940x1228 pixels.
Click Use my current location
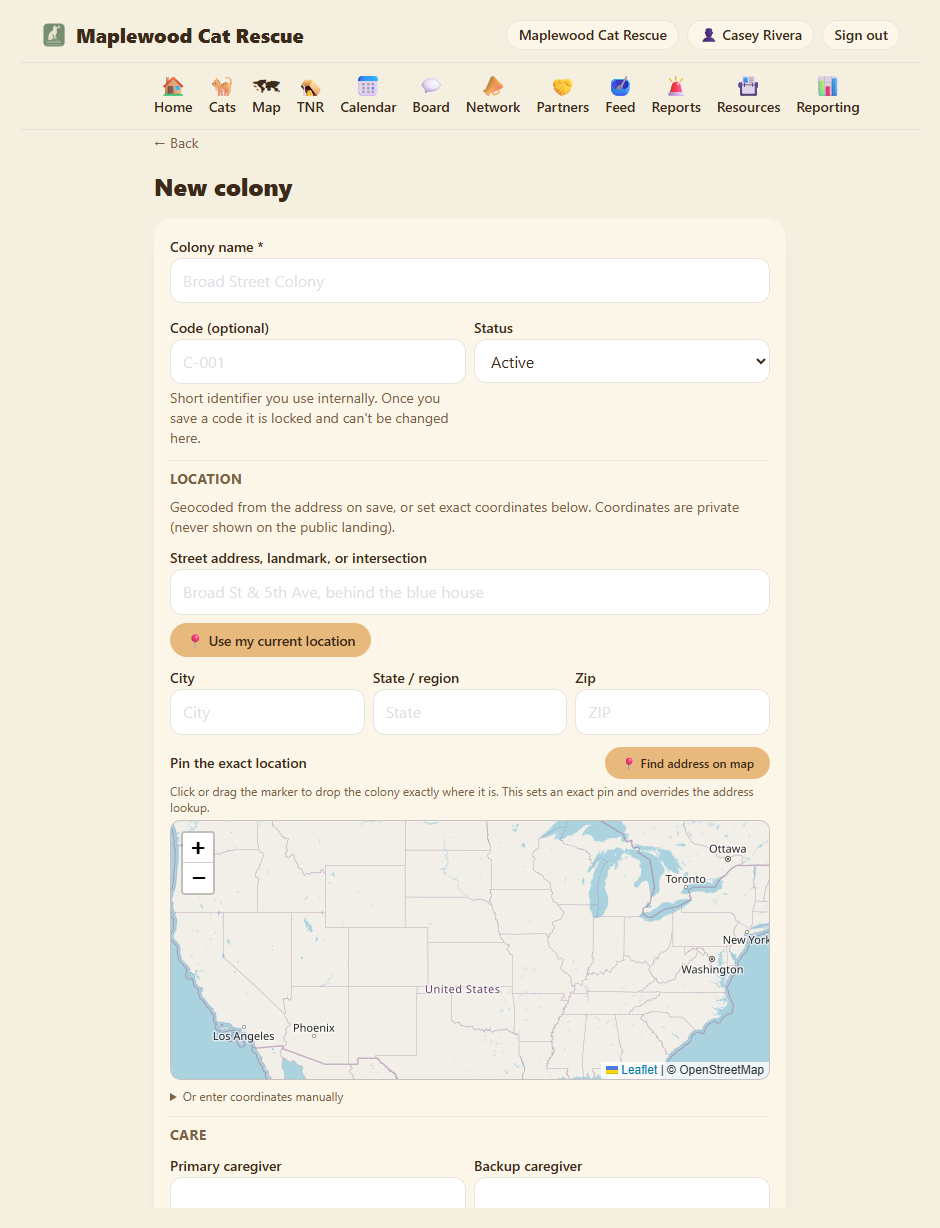tap(270, 641)
